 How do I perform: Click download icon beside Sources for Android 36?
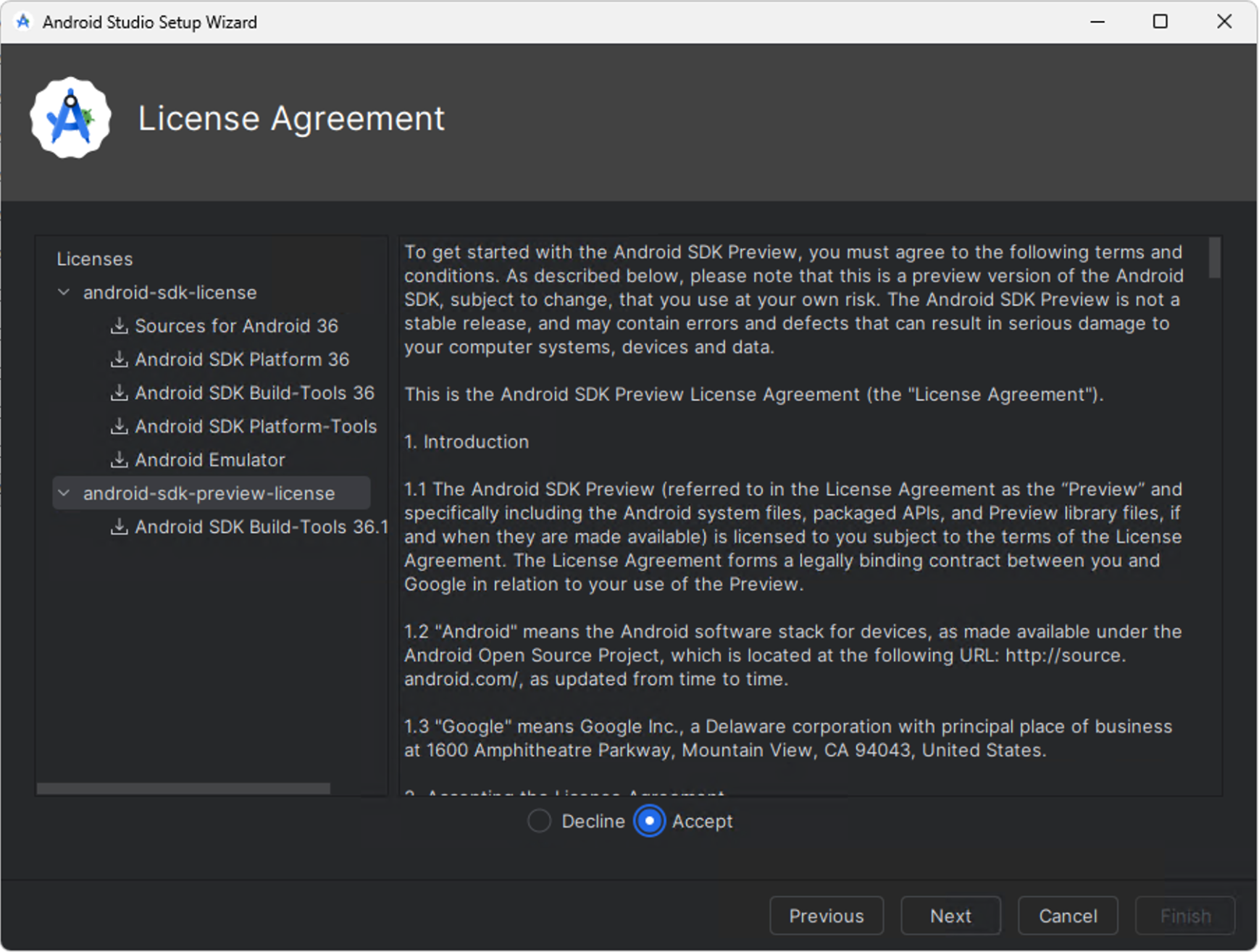tap(119, 326)
